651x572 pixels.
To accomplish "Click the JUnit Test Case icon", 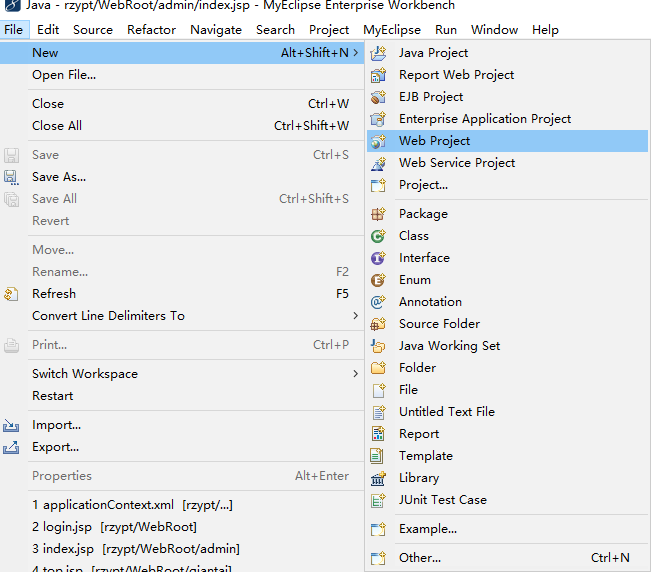I will point(378,500).
